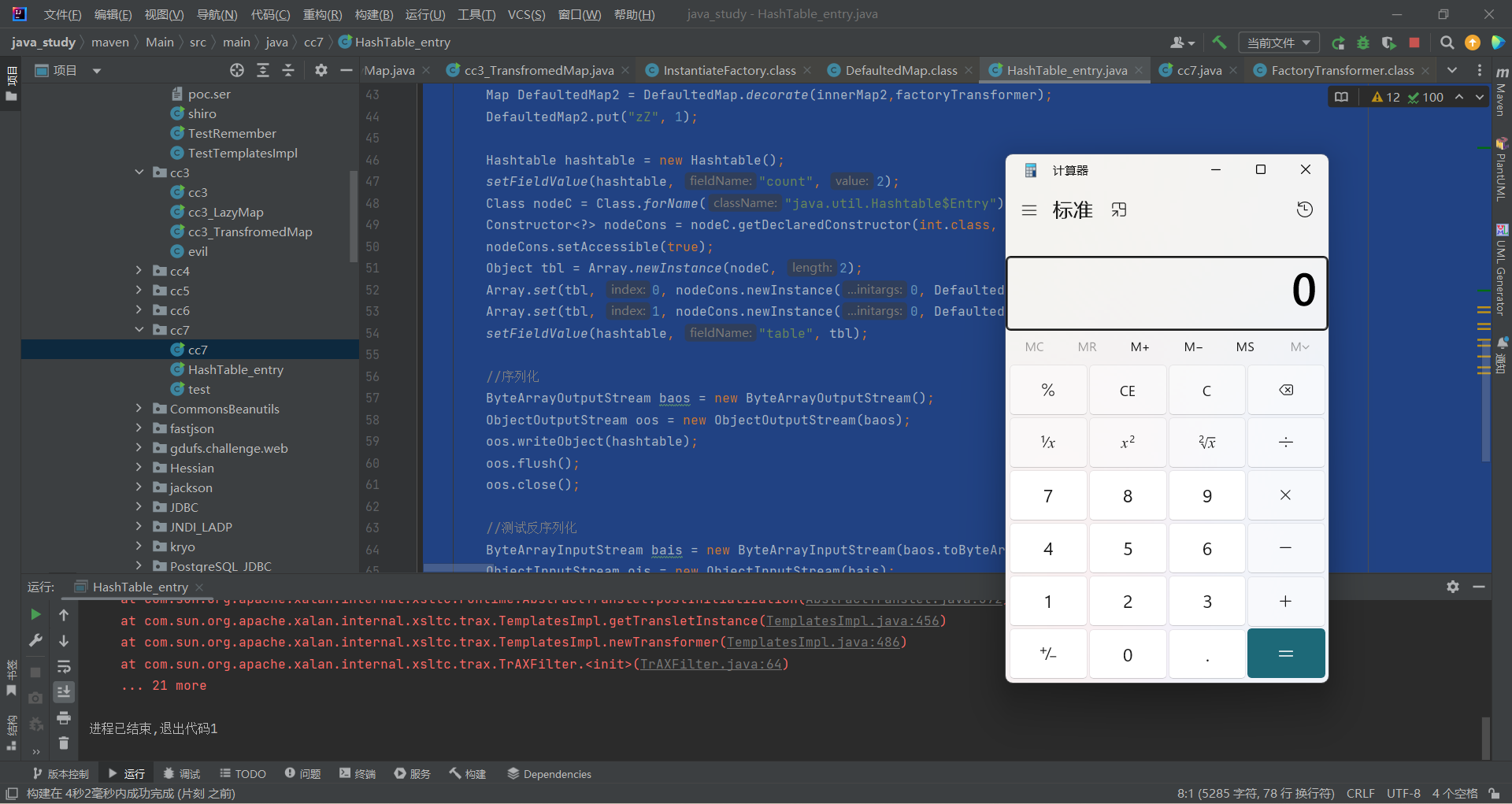Open the 重构(R) menu
This screenshot has height=804, width=1512.
(322, 14)
